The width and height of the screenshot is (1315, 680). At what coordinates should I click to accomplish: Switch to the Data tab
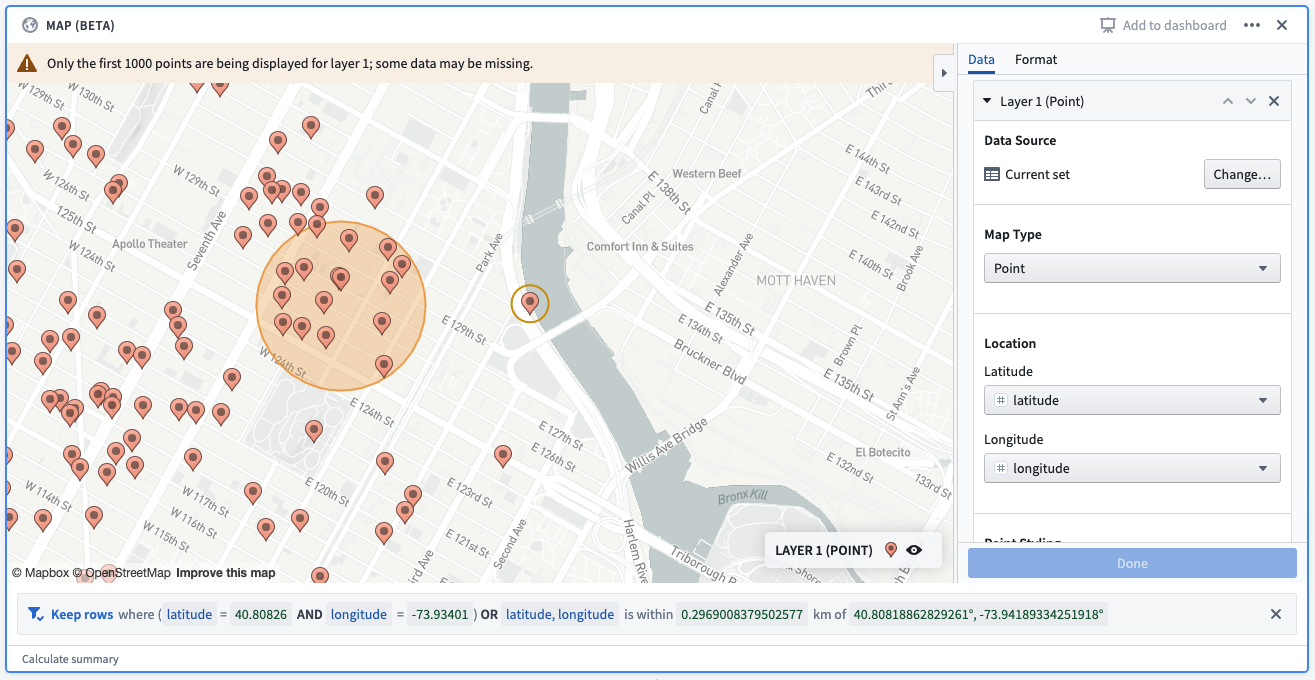[981, 60]
